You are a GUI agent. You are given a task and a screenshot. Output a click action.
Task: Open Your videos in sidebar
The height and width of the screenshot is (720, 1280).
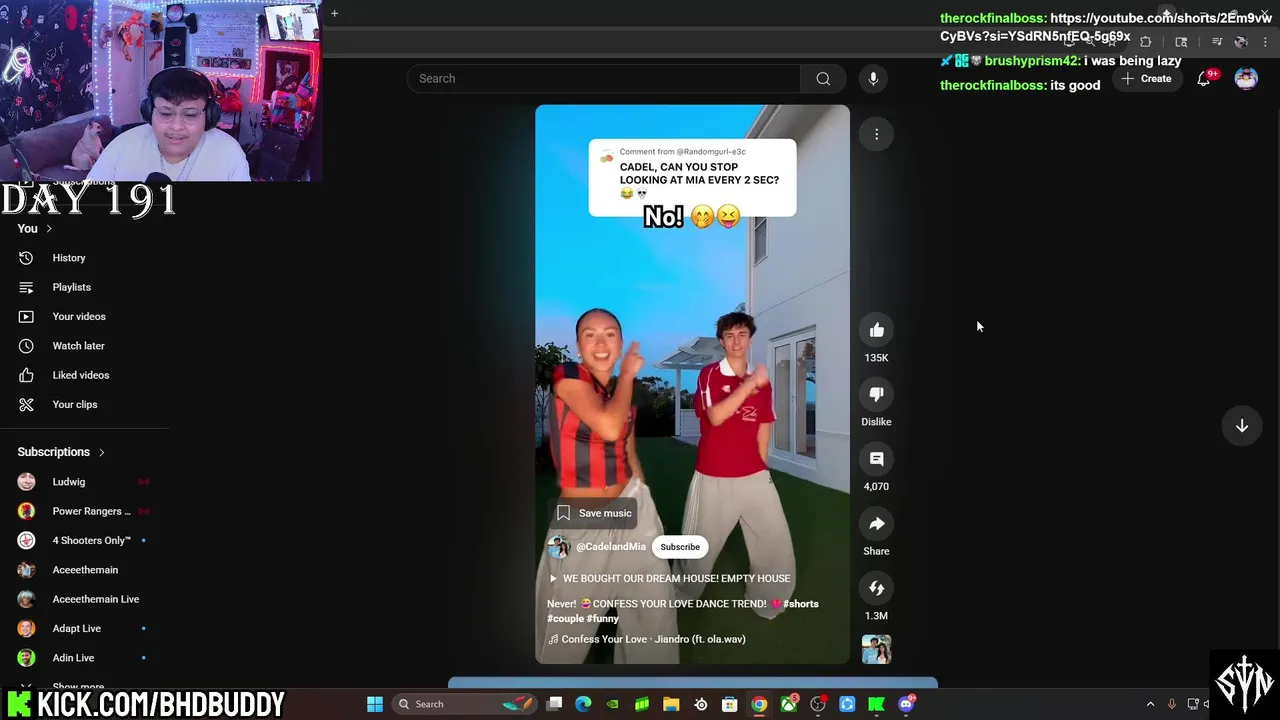tap(78, 316)
